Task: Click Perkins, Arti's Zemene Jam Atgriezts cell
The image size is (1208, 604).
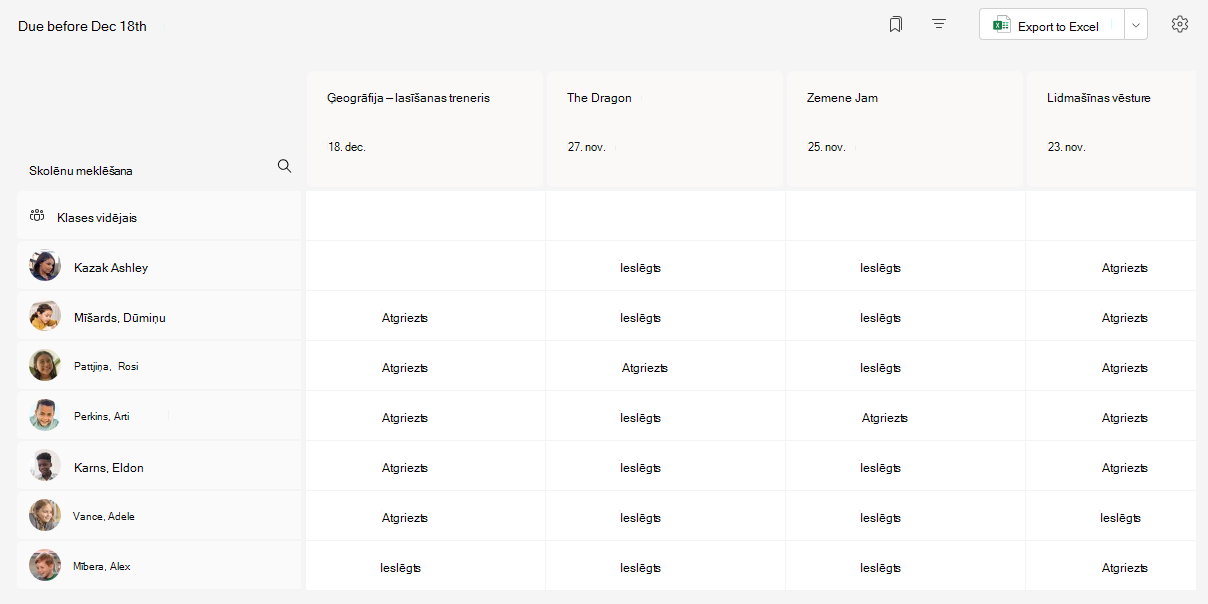Action: [885, 418]
